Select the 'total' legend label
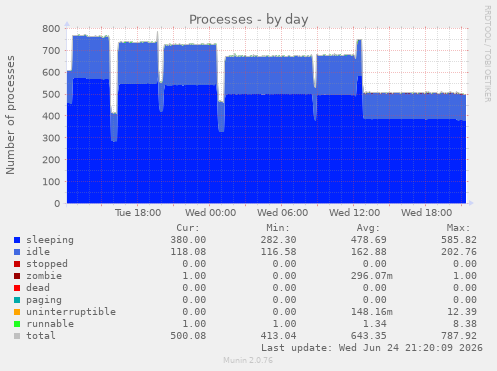The height and width of the screenshot is (371, 497). click(41, 336)
